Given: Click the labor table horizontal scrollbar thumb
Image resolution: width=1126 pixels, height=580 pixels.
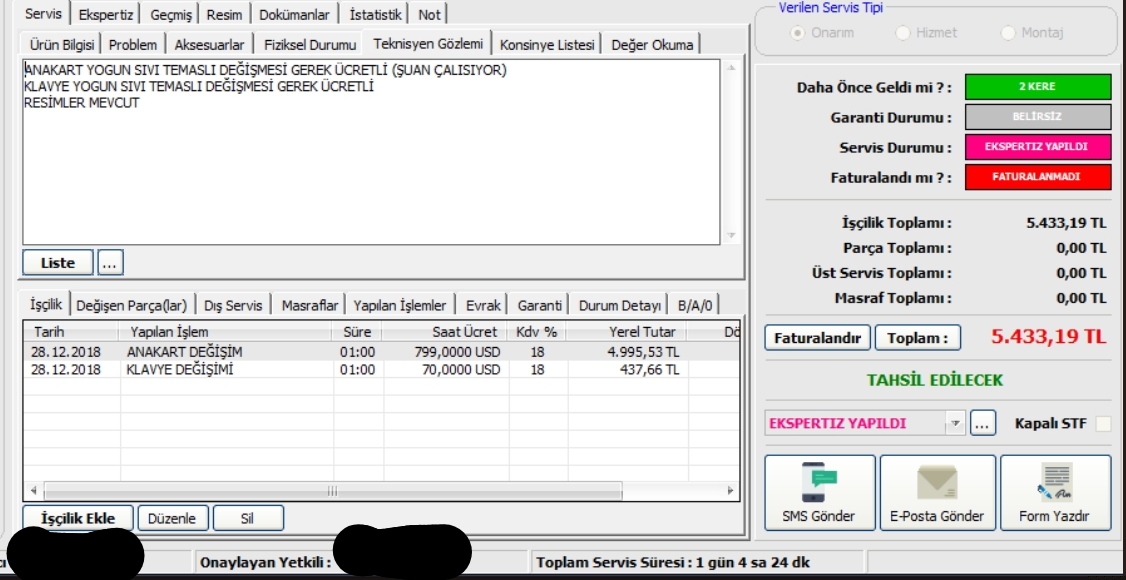Looking at the screenshot, I should 332,491.
